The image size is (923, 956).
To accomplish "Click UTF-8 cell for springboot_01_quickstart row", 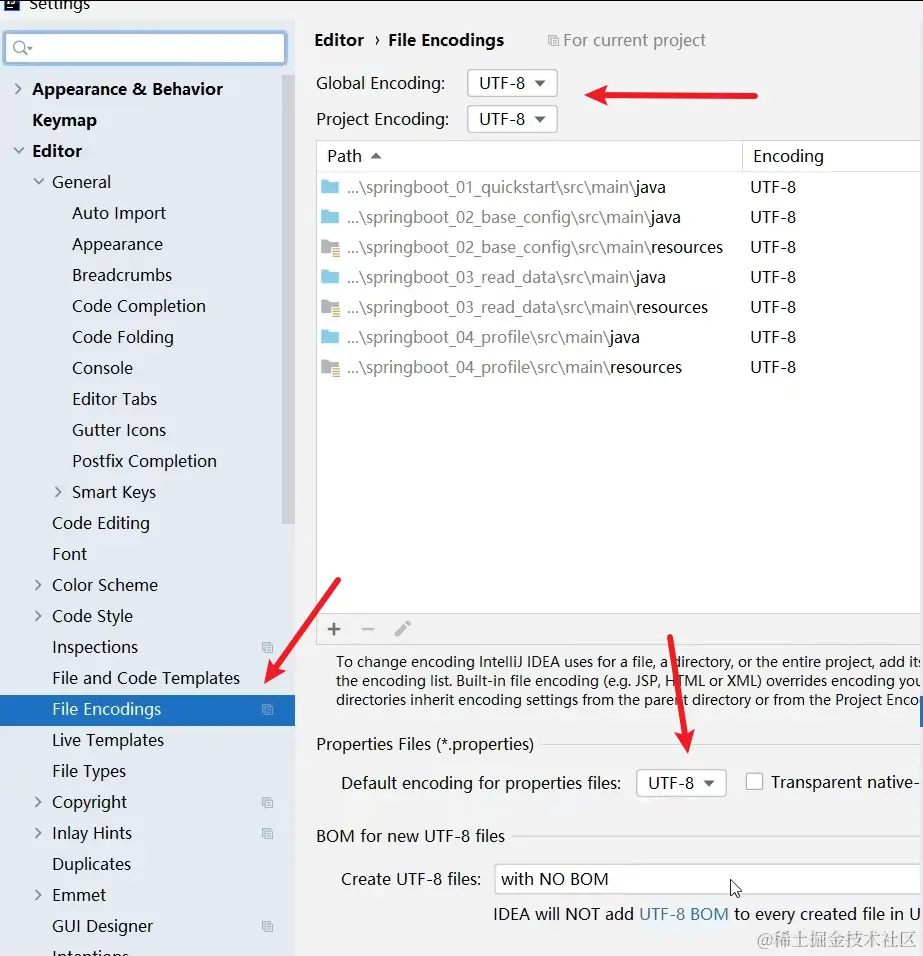I will 773,187.
